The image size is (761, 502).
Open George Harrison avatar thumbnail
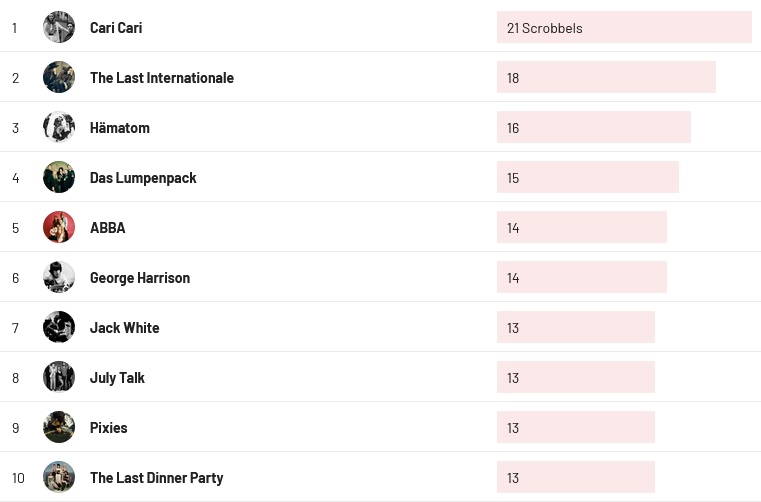pos(59,277)
